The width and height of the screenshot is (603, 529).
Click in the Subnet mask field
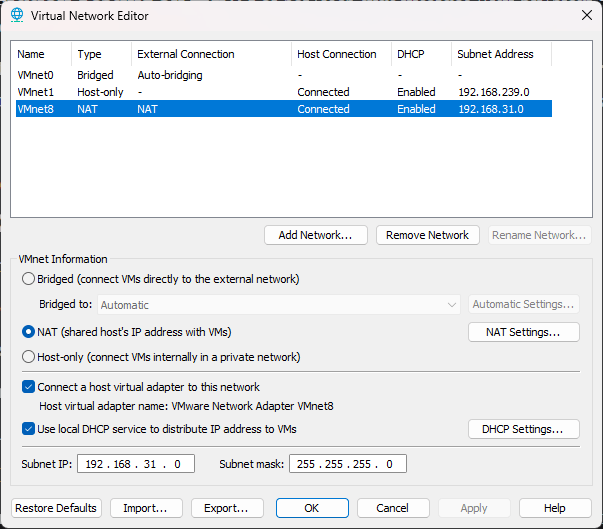(348, 464)
